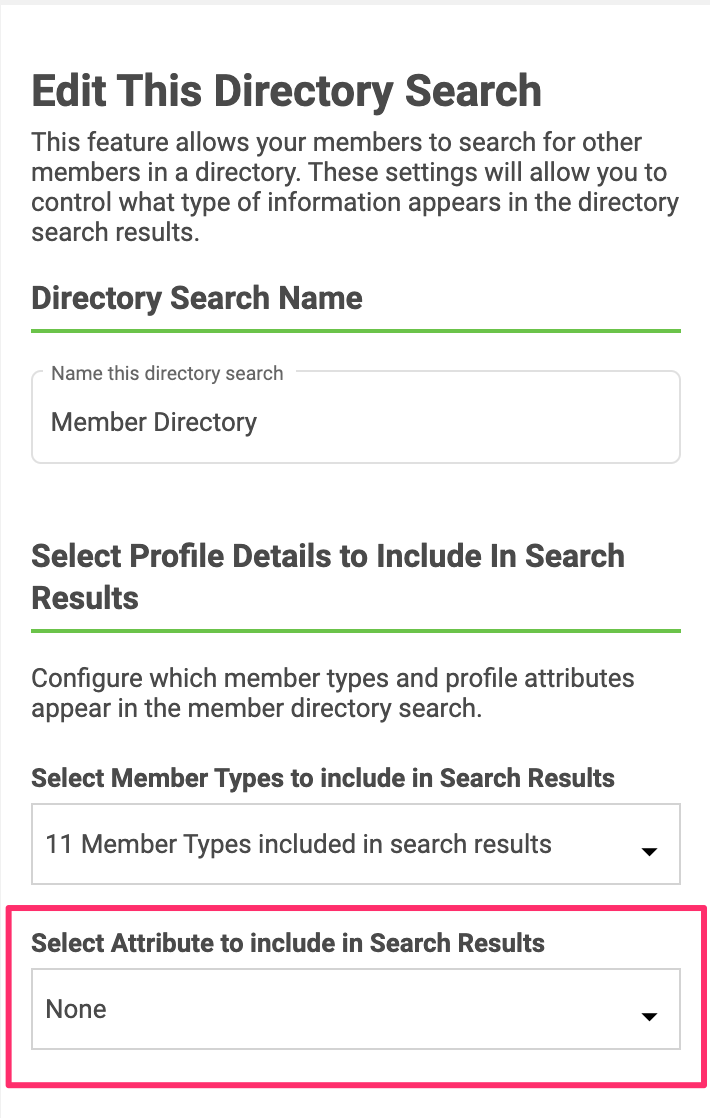710x1118 pixels.
Task: Click the Attribute dropdown arrow icon
Action: pos(649,1017)
